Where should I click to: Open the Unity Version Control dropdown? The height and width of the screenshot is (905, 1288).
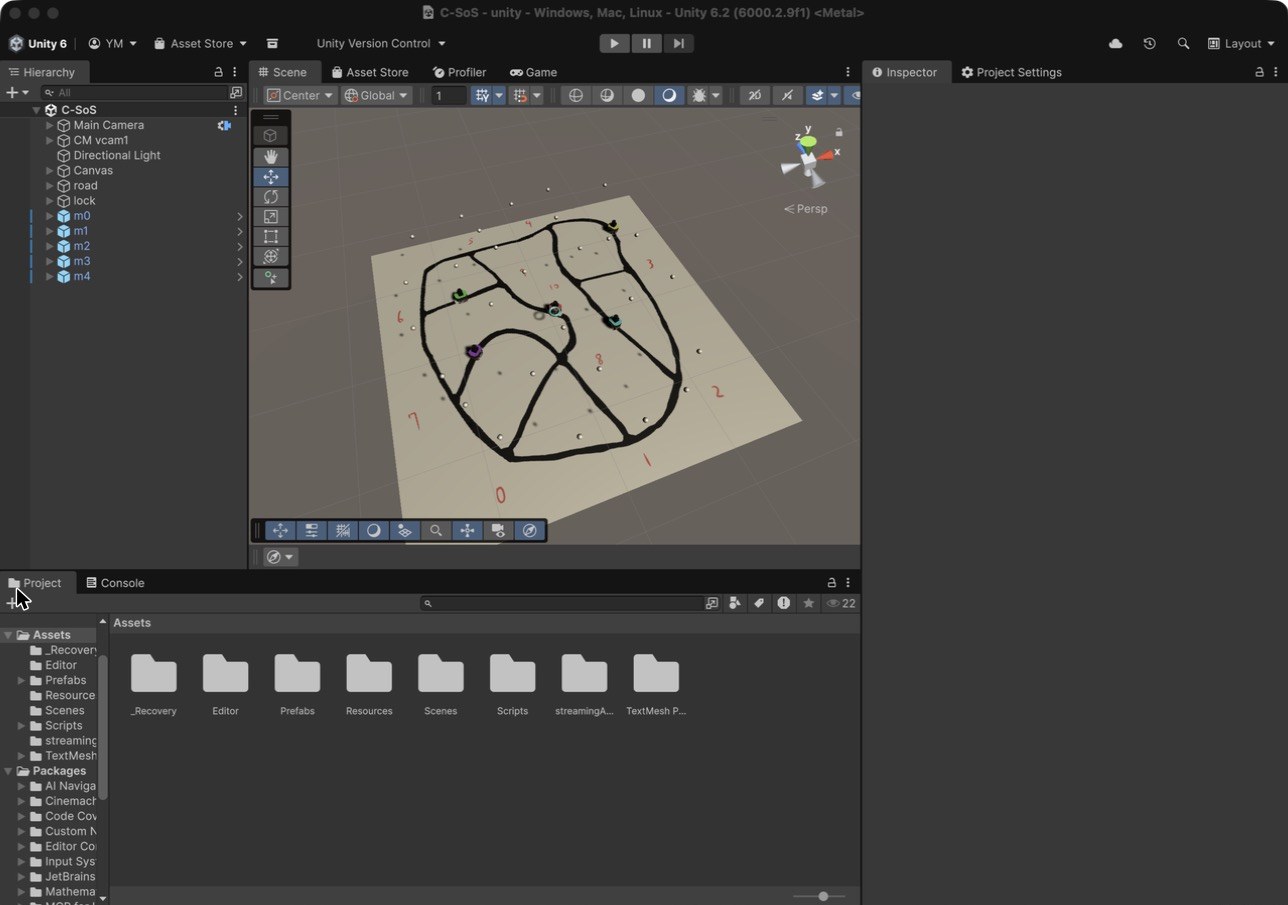point(381,44)
